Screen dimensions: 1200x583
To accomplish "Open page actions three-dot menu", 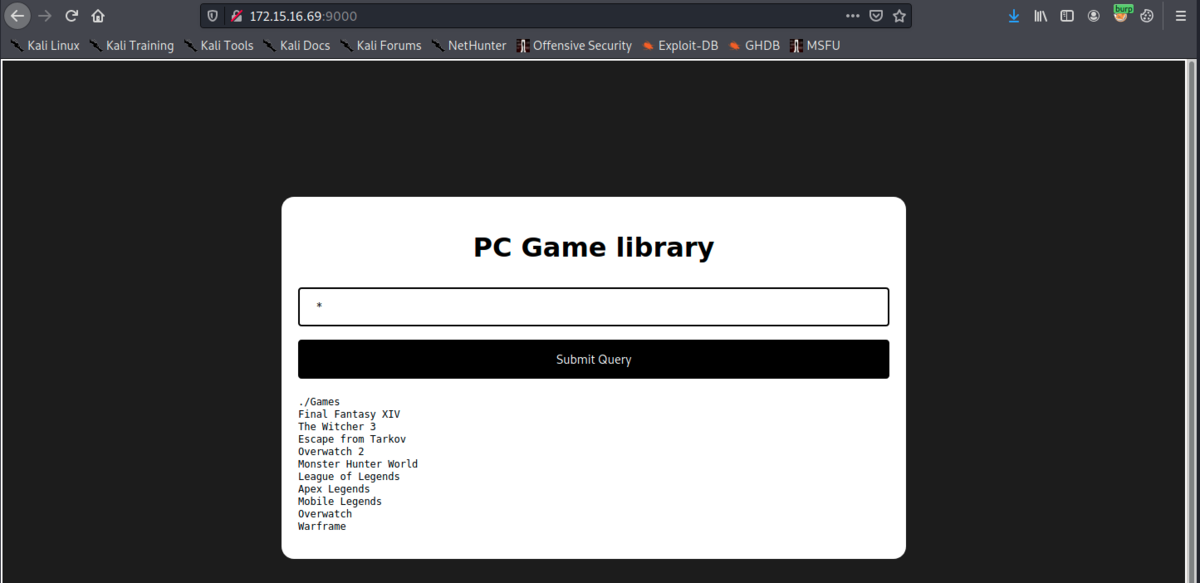I will tap(853, 16).
